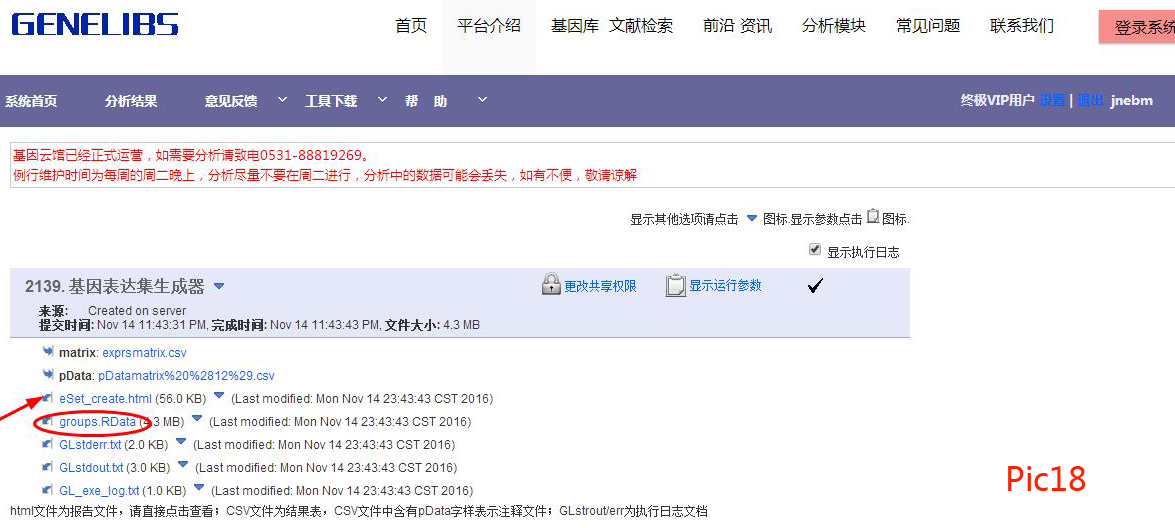Click the checkmark status icon for job 2139

click(815, 286)
